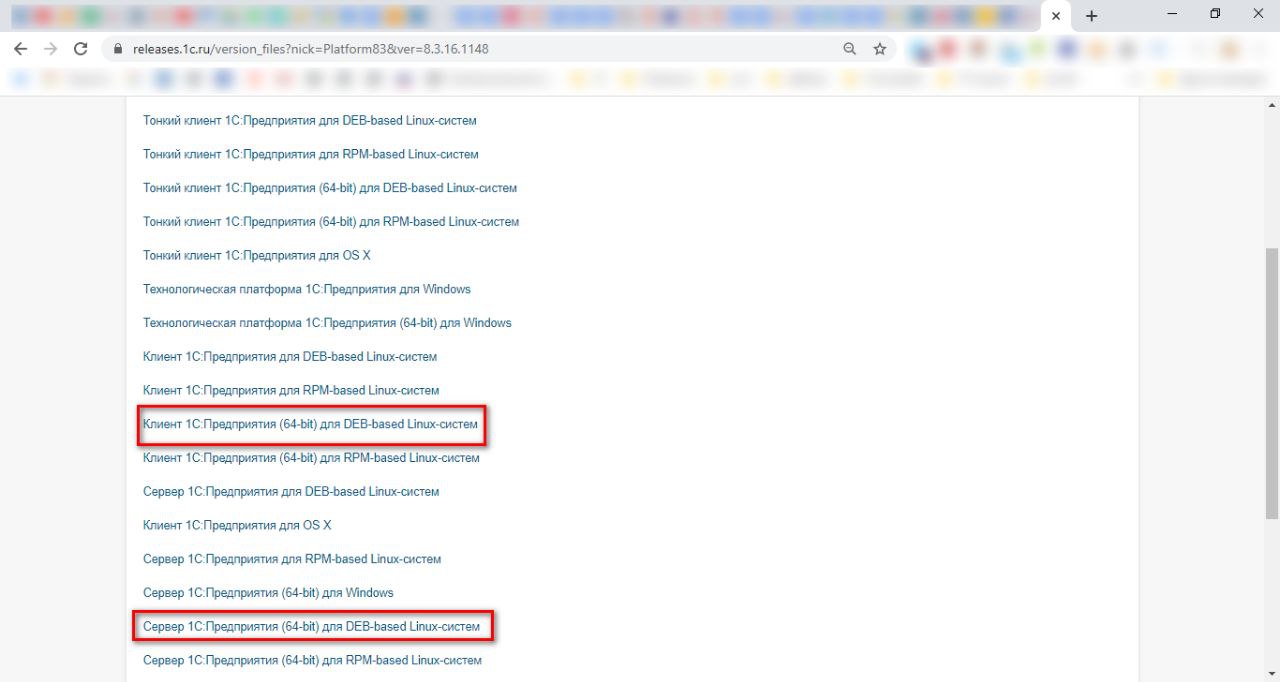Open Сервер (64-bit) для RPM-based Linux link
This screenshot has width=1280, height=682.
[312, 660]
